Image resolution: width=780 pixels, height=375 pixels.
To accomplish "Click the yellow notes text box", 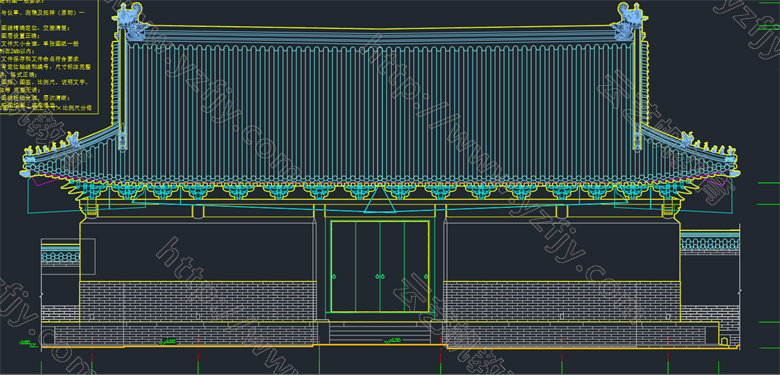I will coord(49,57).
